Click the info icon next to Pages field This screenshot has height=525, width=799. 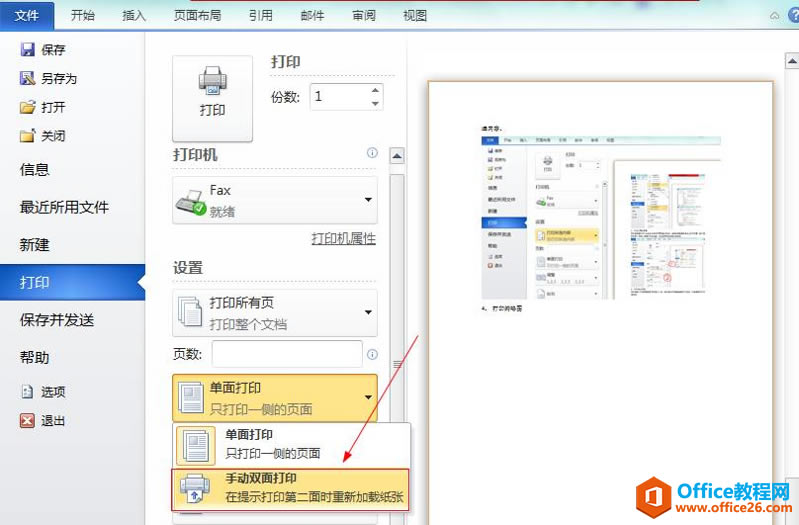372,354
